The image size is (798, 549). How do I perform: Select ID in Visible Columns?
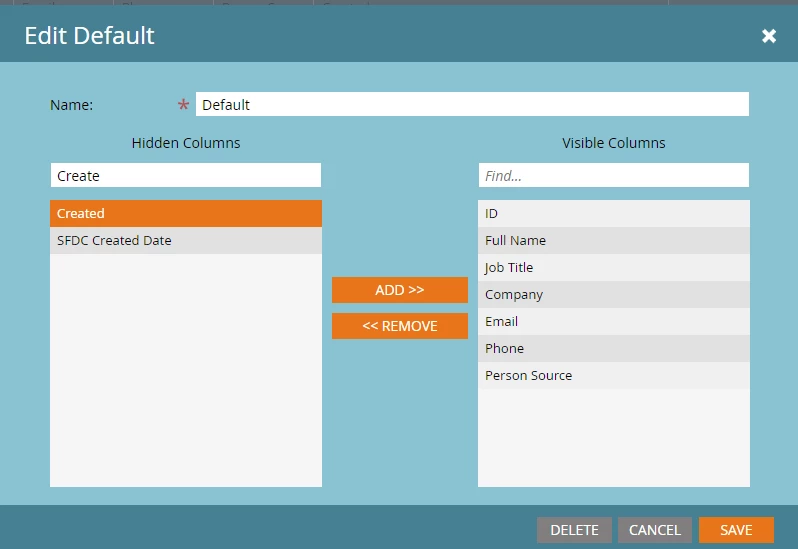point(613,213)
